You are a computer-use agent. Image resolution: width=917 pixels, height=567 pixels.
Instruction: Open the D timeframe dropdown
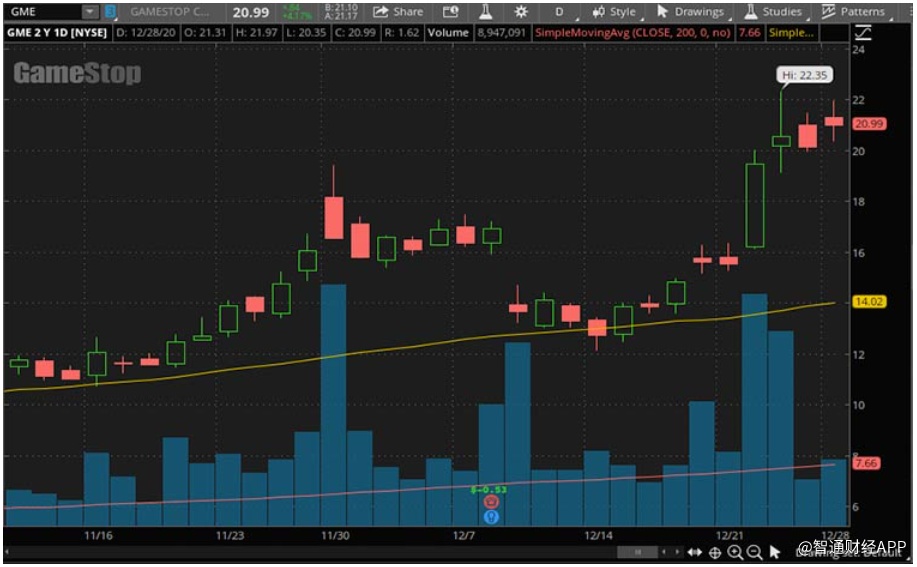tap(560, 12)
